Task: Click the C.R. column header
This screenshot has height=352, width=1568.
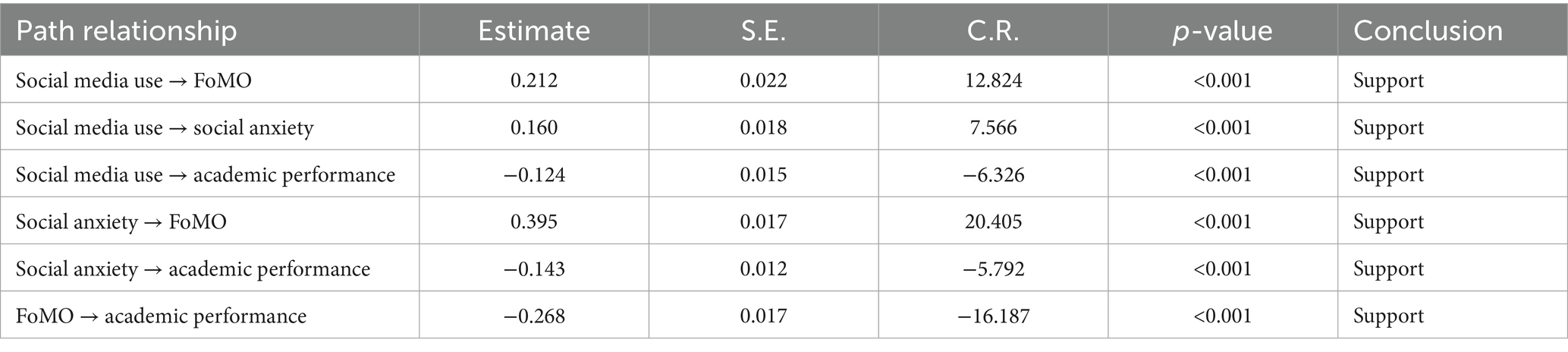Action: (x=992, y=31)
